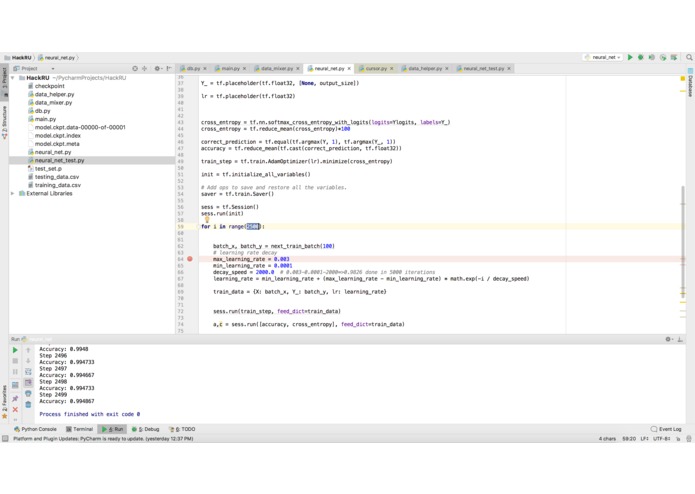Expand the External Libraries node
Viewport: 695px width, 494px height.
(13, 194)
